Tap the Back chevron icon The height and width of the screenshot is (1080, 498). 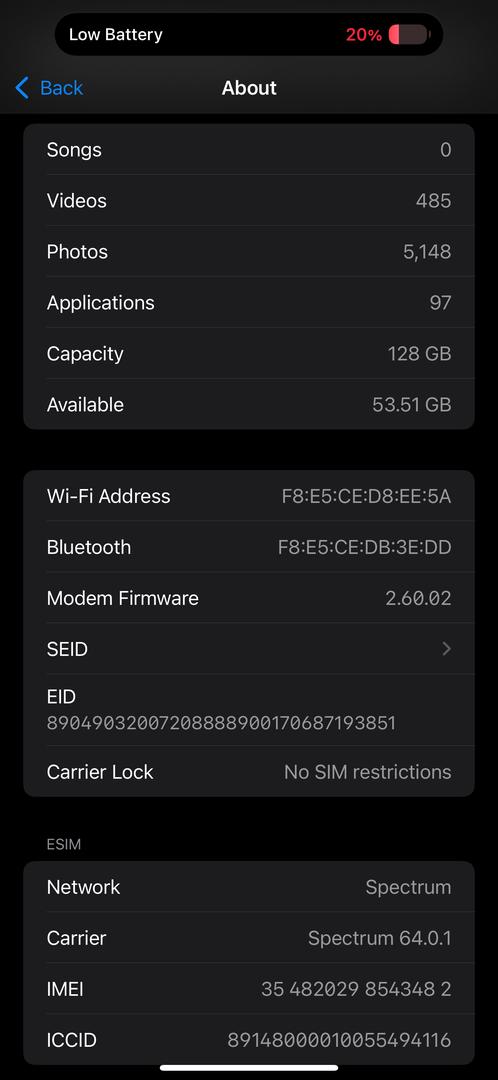coord(22,88)
